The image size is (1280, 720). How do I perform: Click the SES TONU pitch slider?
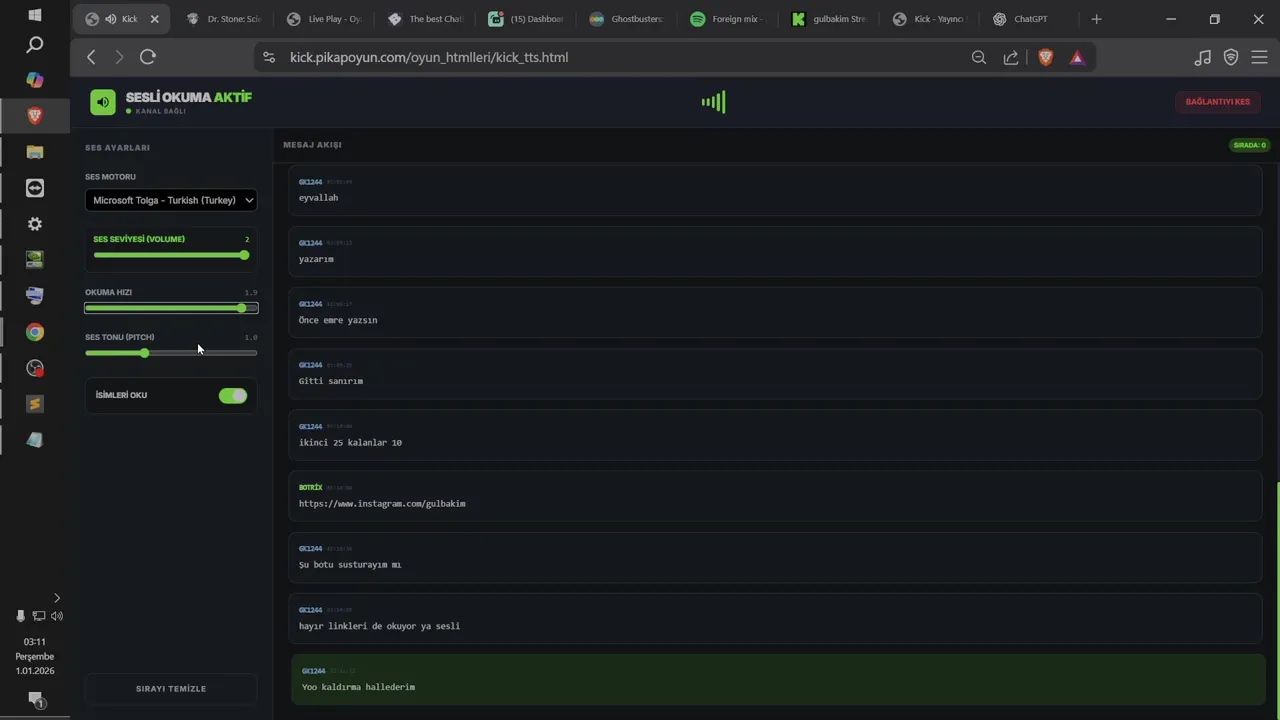[x=171, y=353]
